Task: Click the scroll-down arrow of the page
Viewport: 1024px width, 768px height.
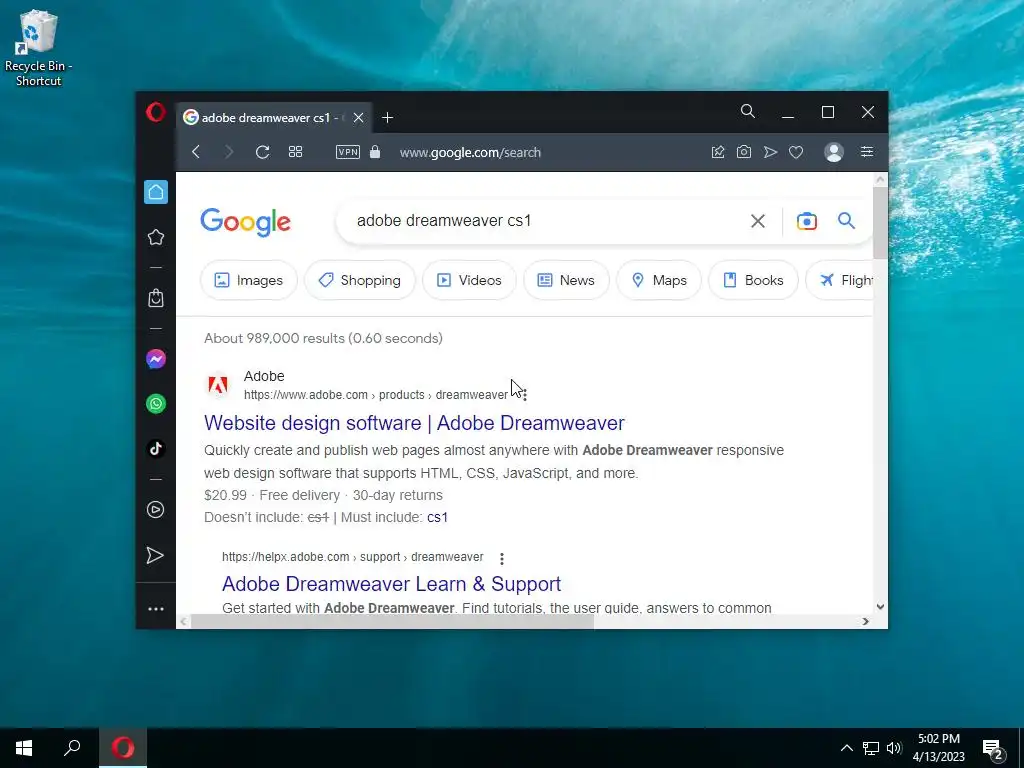Action: [880, 607]
